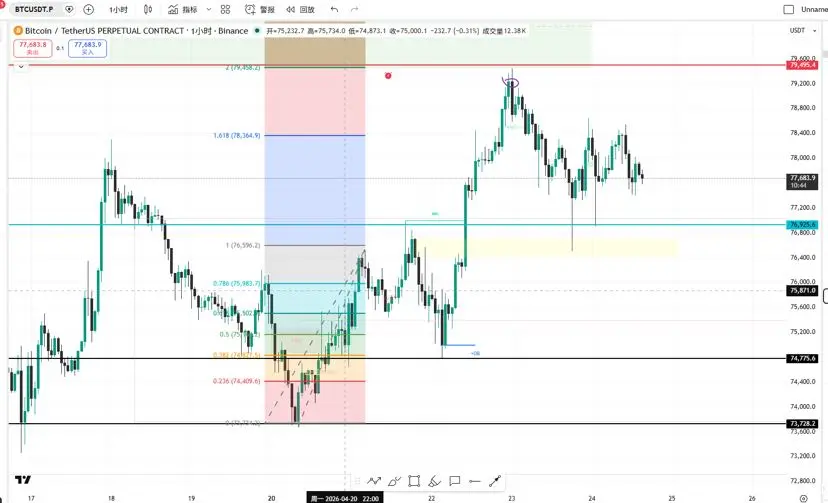The image size is (828, 503).
Task: Select the callout comment tool
Action: tap(454, 481)
